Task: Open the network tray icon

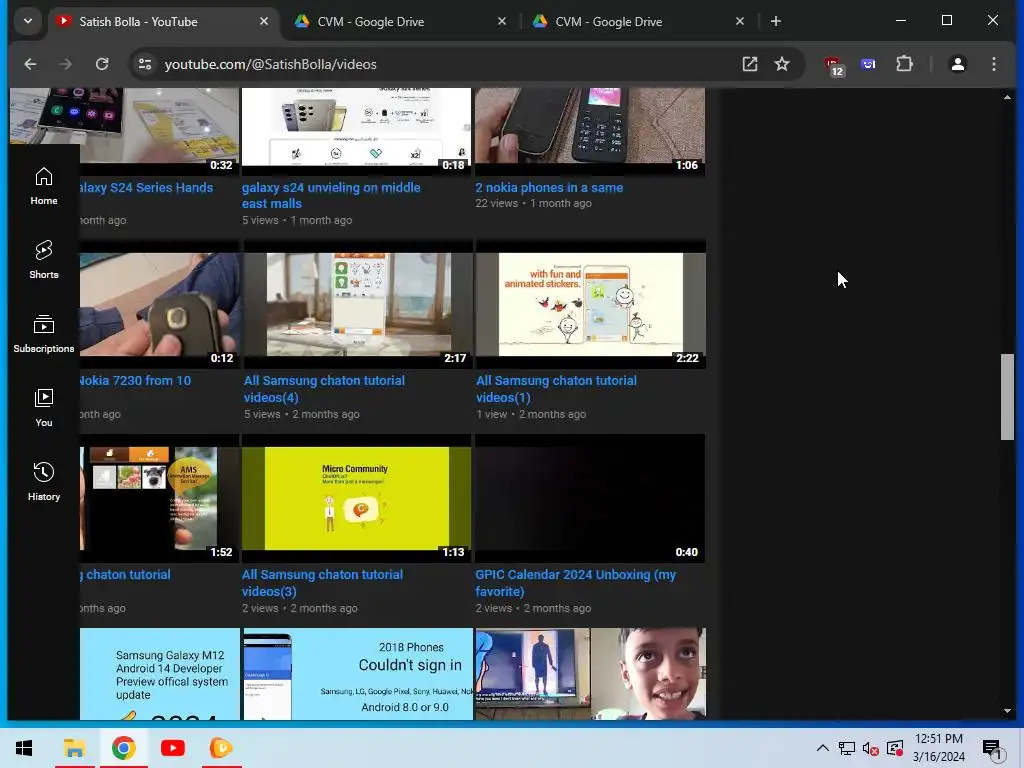Action: tap(846, 748)
